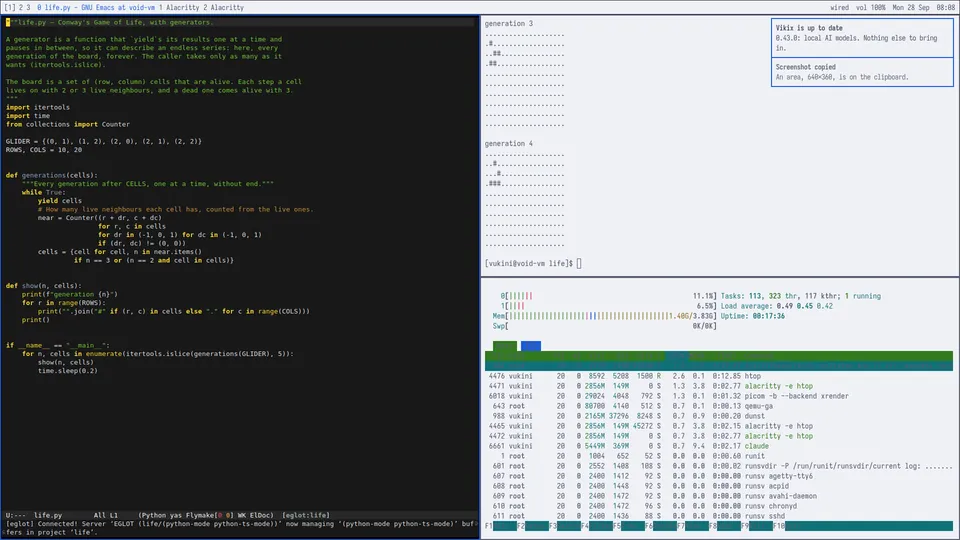Click the F4 key button in htop
960x540 pixels.
click(597, 526)
